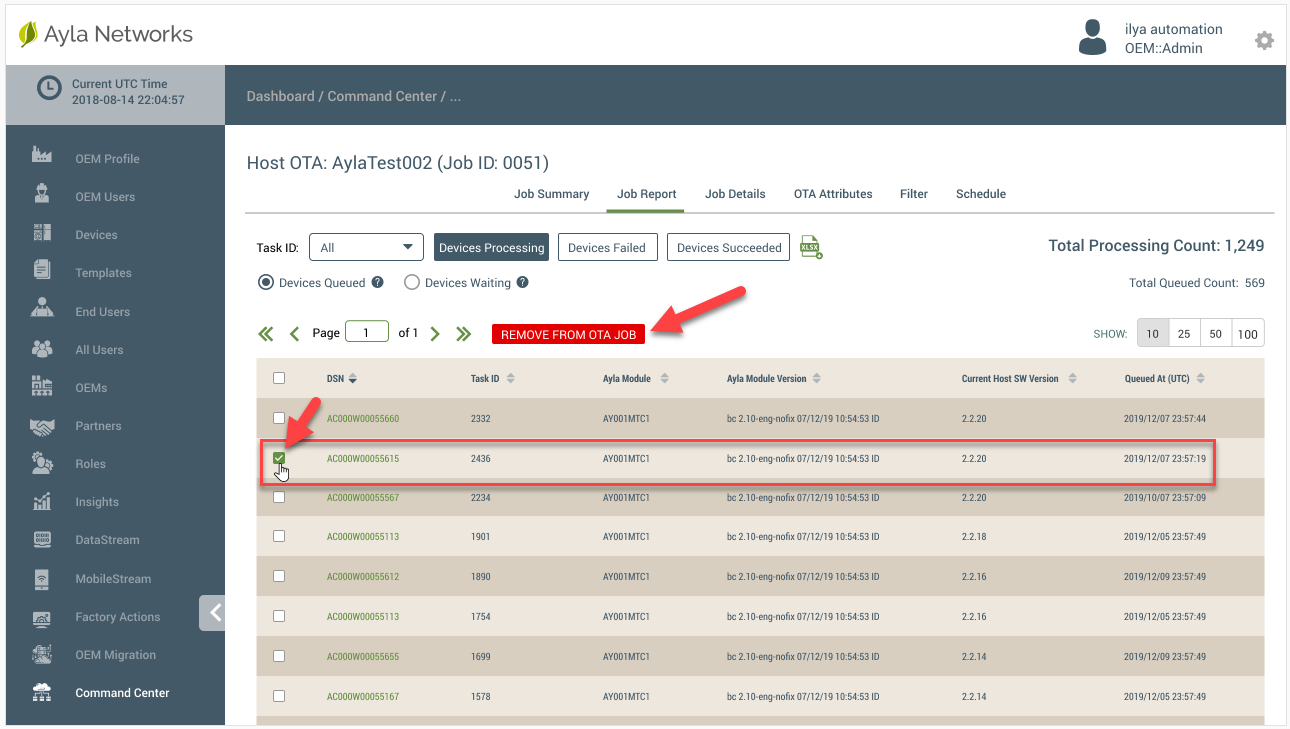Click the Command Center cloud icon
Screen dimensions: 1290x729
click(x=42, y=692)
